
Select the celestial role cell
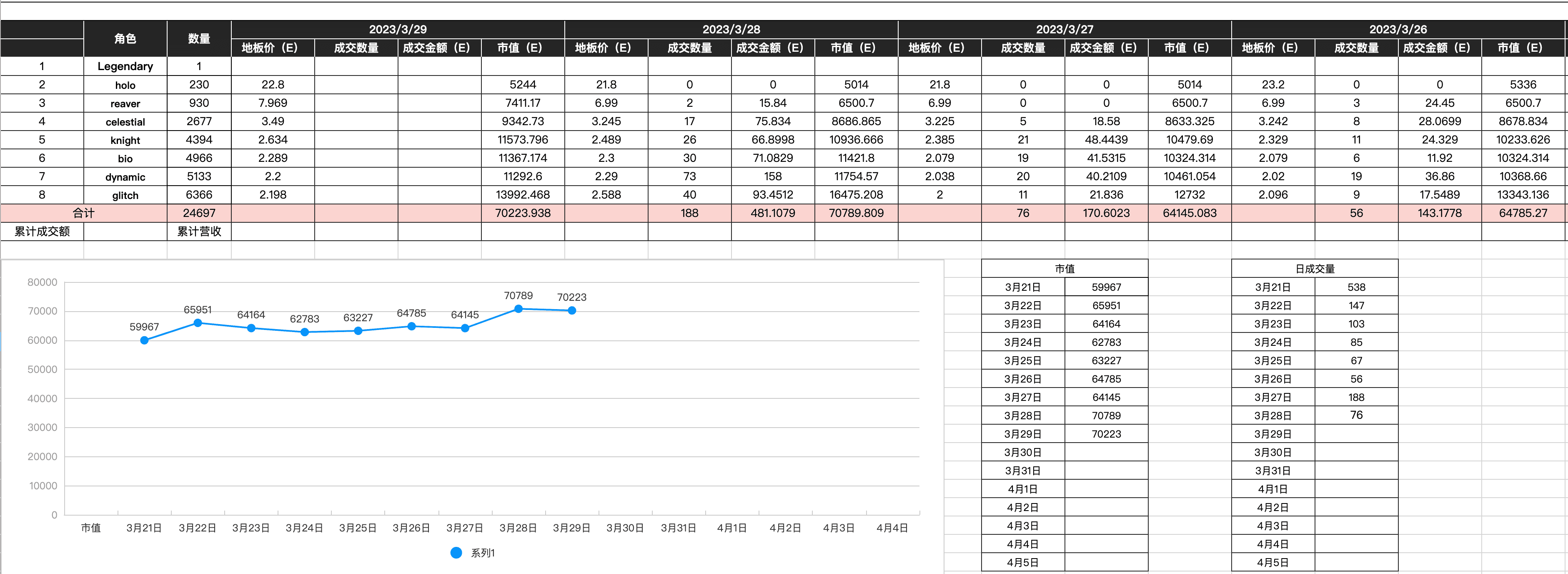[x=125, y=121]
